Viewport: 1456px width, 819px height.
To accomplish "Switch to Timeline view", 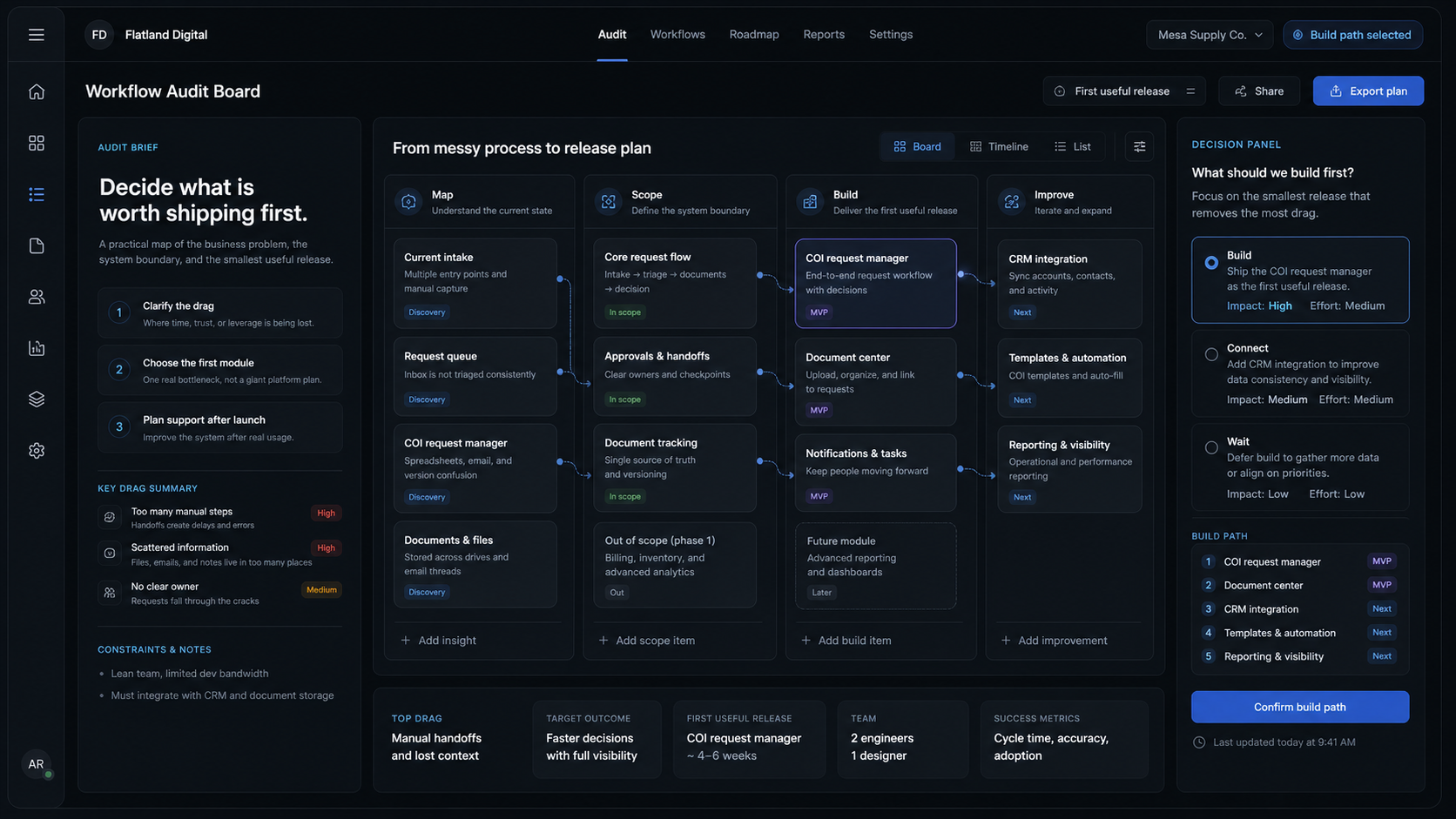I will [999, 146].
